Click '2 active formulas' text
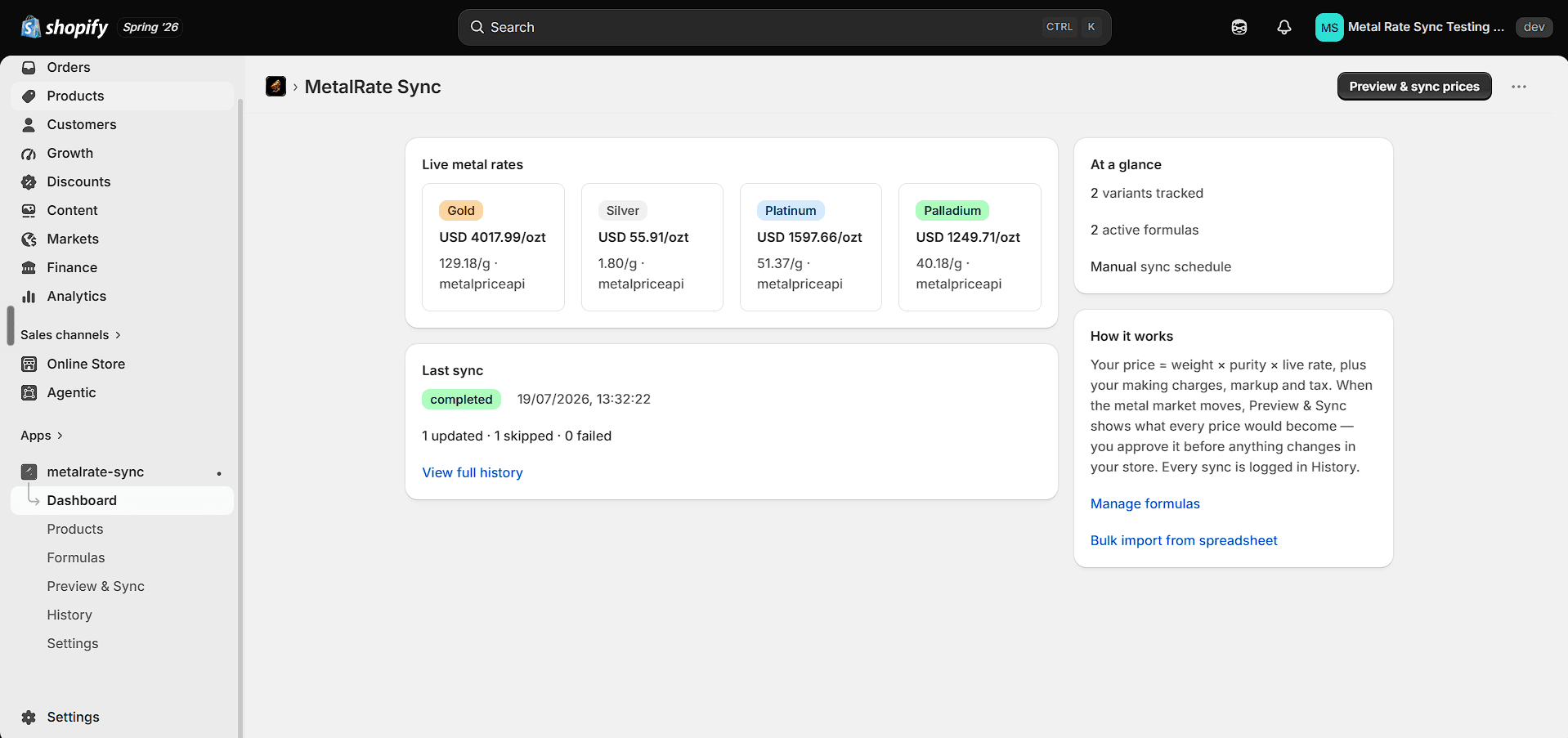This screenshot has height=738, width=1568. click(1145, 230)
